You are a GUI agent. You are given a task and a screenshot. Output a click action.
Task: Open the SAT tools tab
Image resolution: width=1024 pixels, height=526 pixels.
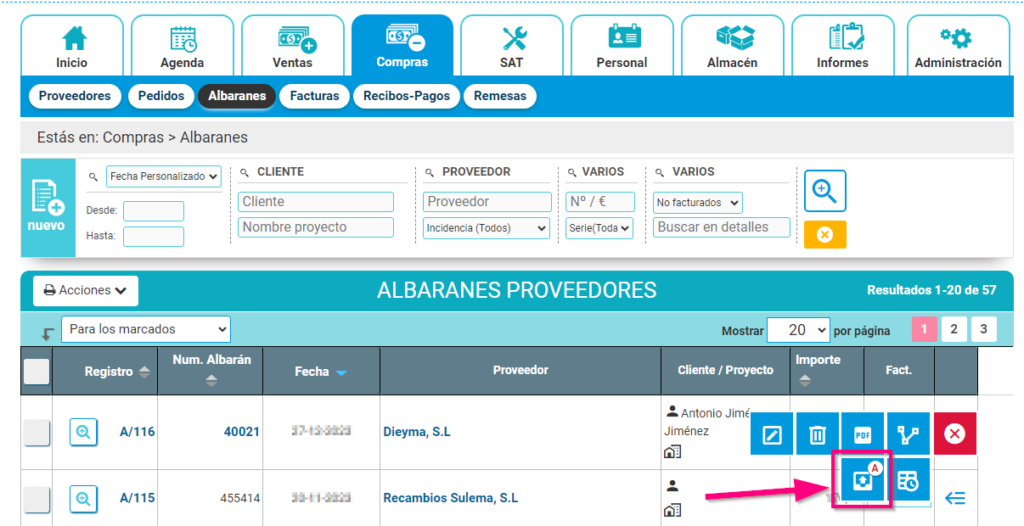click(512, 46)
